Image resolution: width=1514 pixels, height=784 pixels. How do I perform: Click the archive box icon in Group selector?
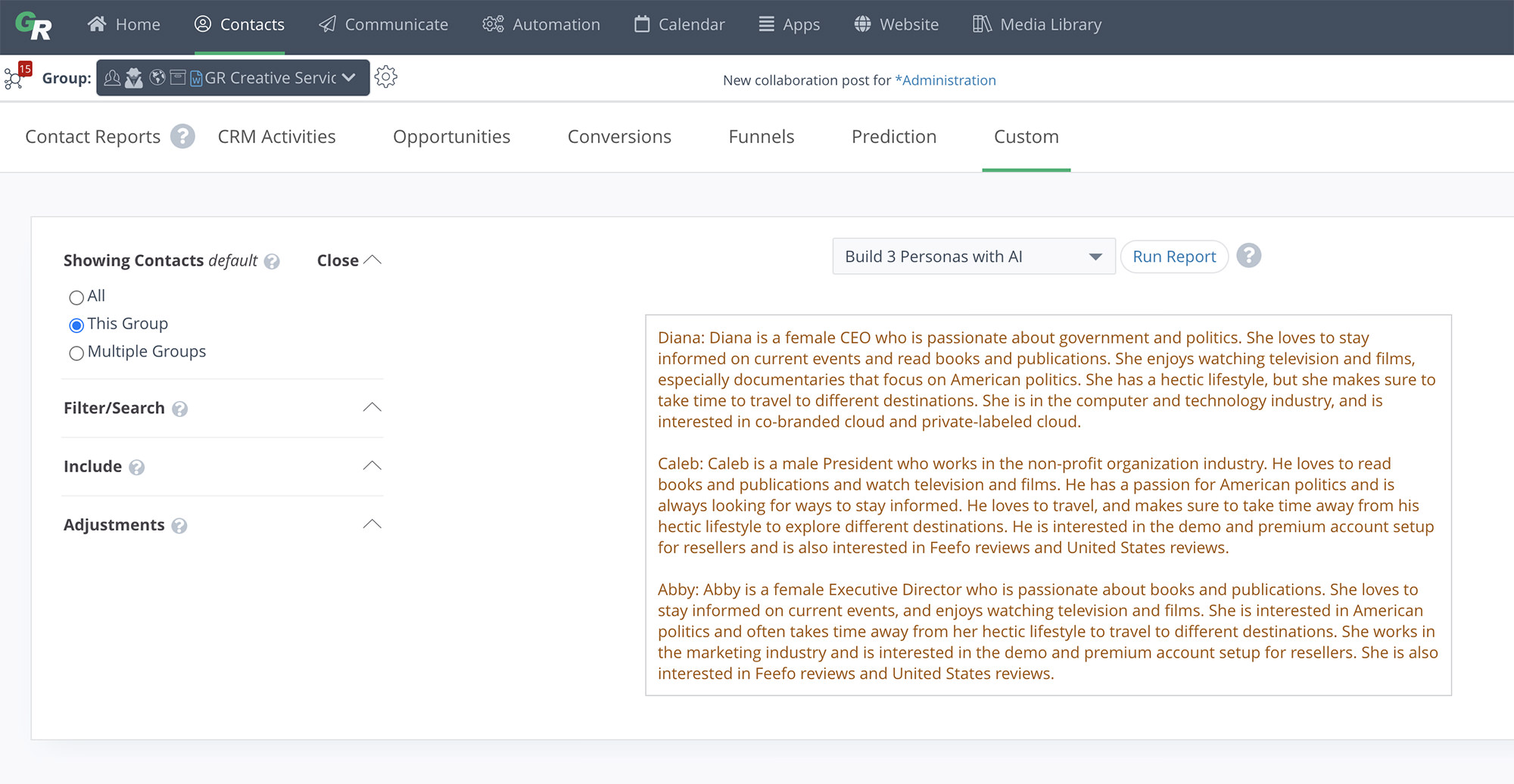click(x=178, y=77)
